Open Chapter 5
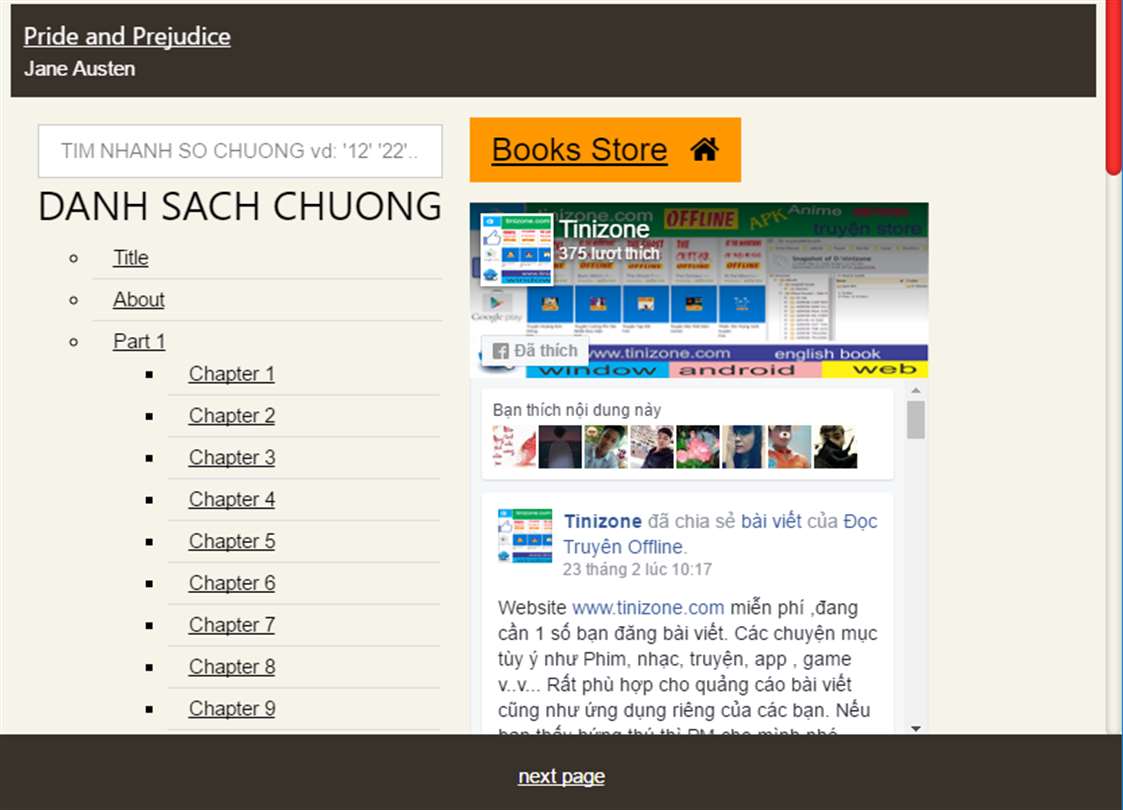This screenshot has height=810, width=1123. (x=231, y=541)
